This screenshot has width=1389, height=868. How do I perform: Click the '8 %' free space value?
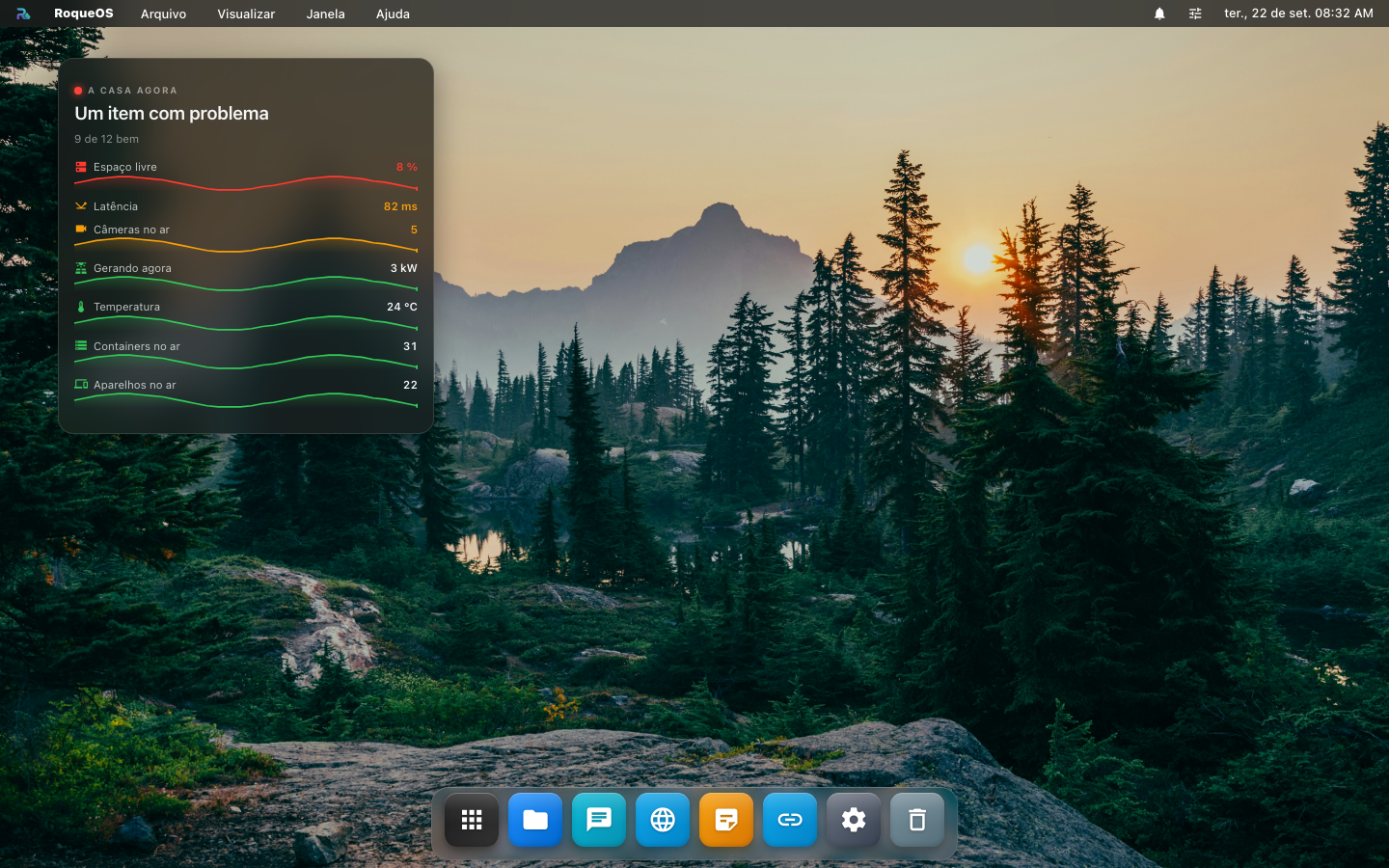click(x=407, y=167)
